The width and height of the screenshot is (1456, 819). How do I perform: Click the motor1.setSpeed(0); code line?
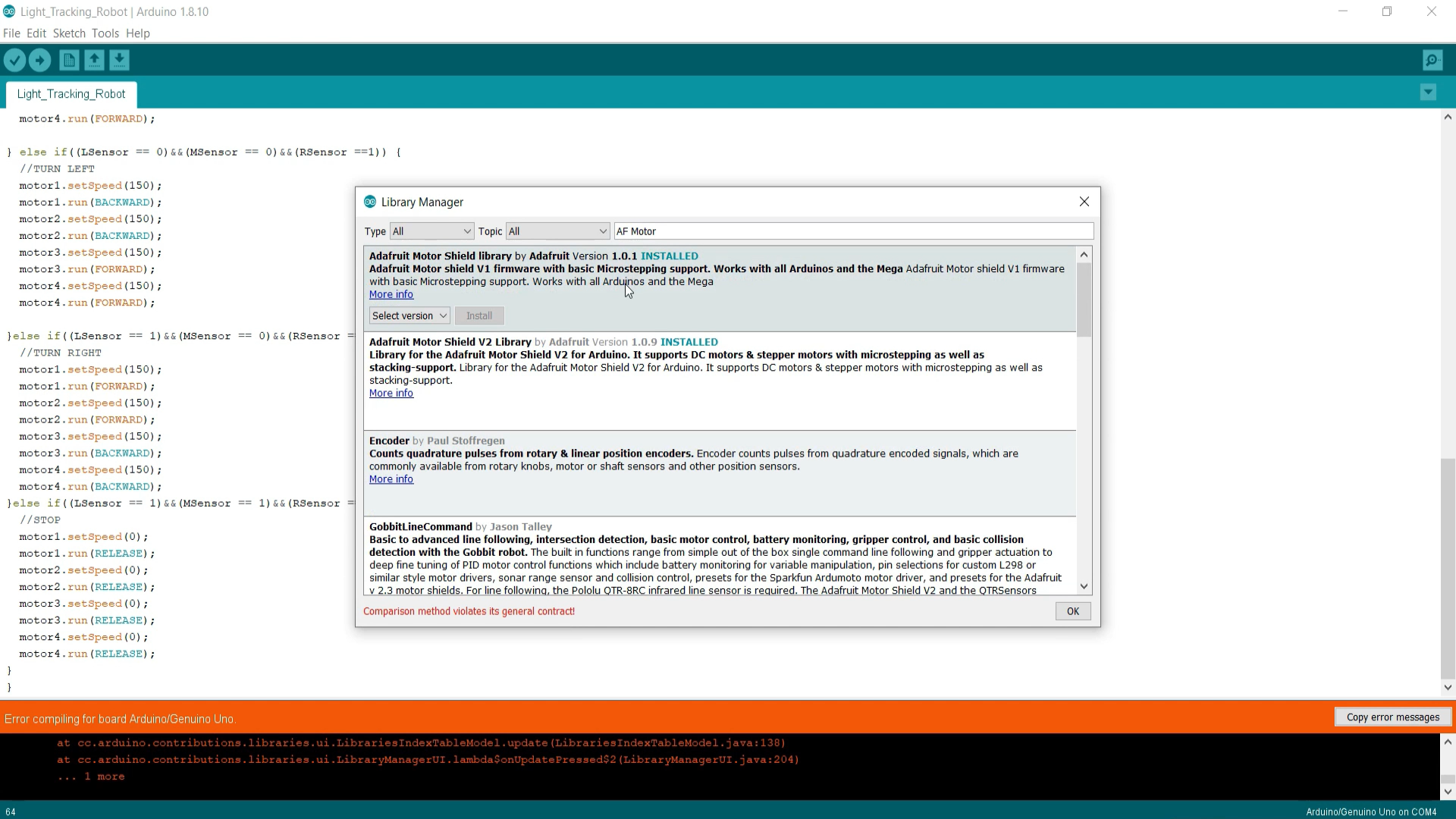pyautogui.click(x=83, y=537)
